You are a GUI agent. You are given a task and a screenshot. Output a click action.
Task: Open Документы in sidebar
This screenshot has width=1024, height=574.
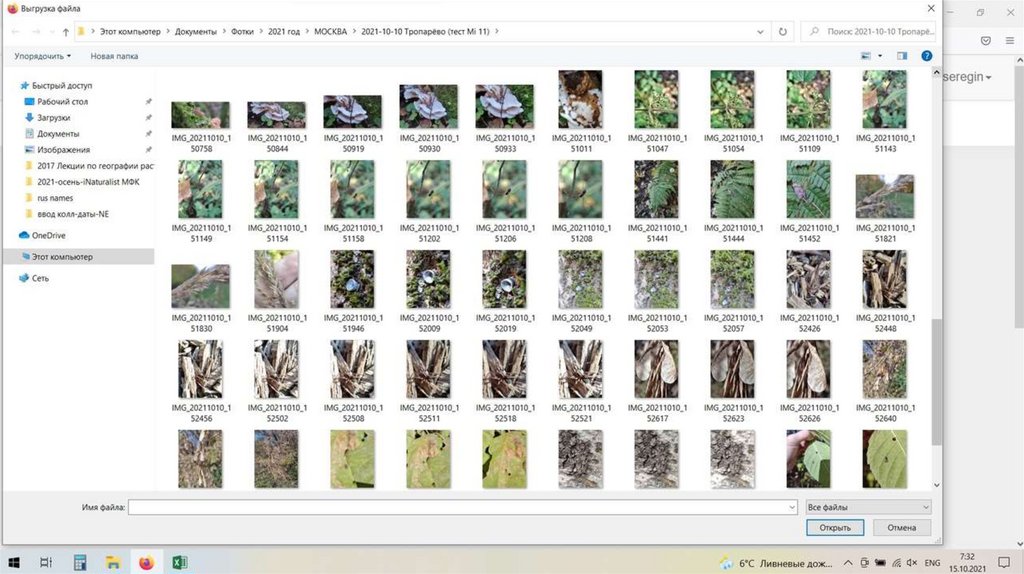(x=58, y=134)
